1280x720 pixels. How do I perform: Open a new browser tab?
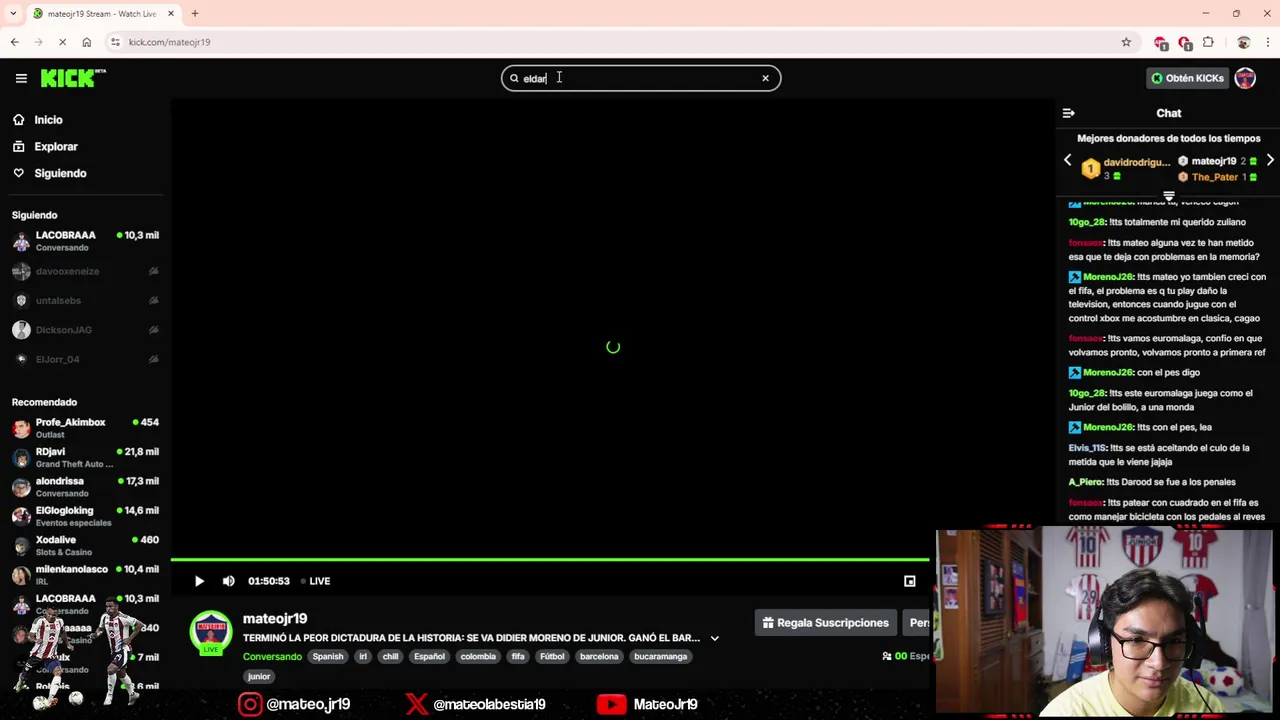point(195,14)
